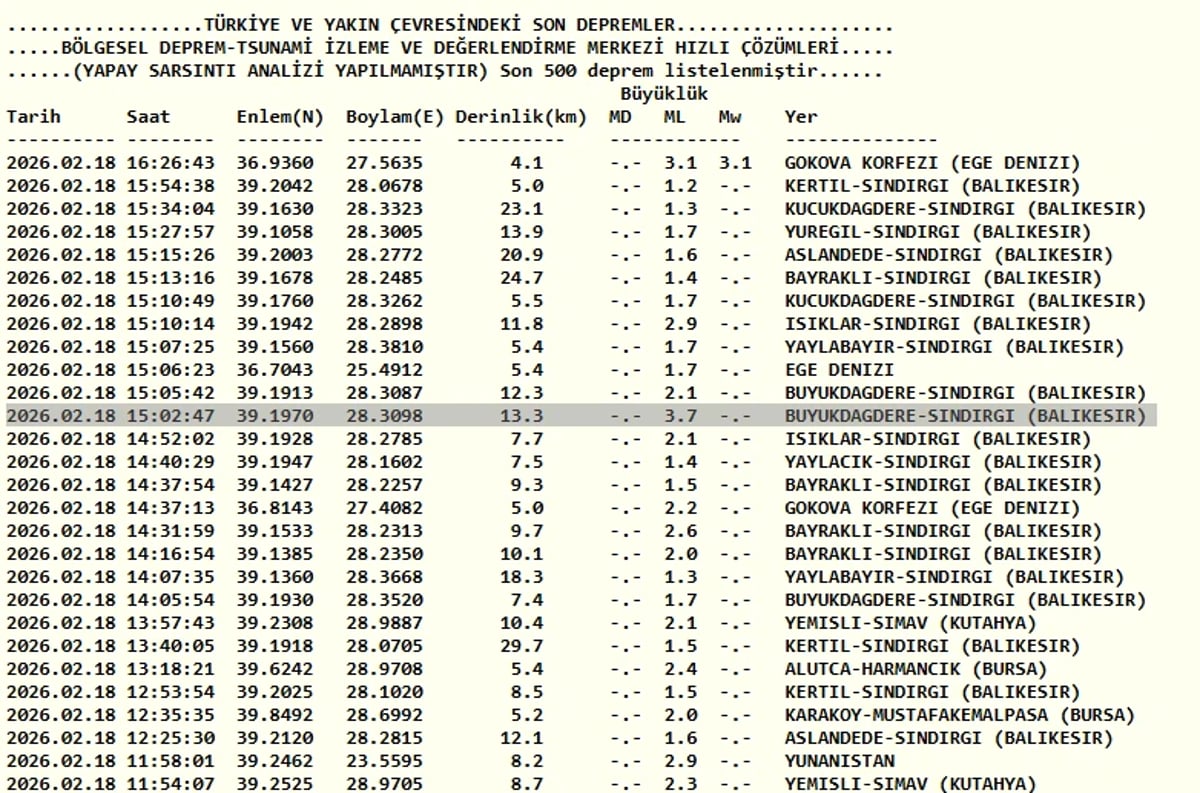The image size is (1200, 793).
Task: Click ML value 3.7 in highlighted row
Action: pos(681,416)
